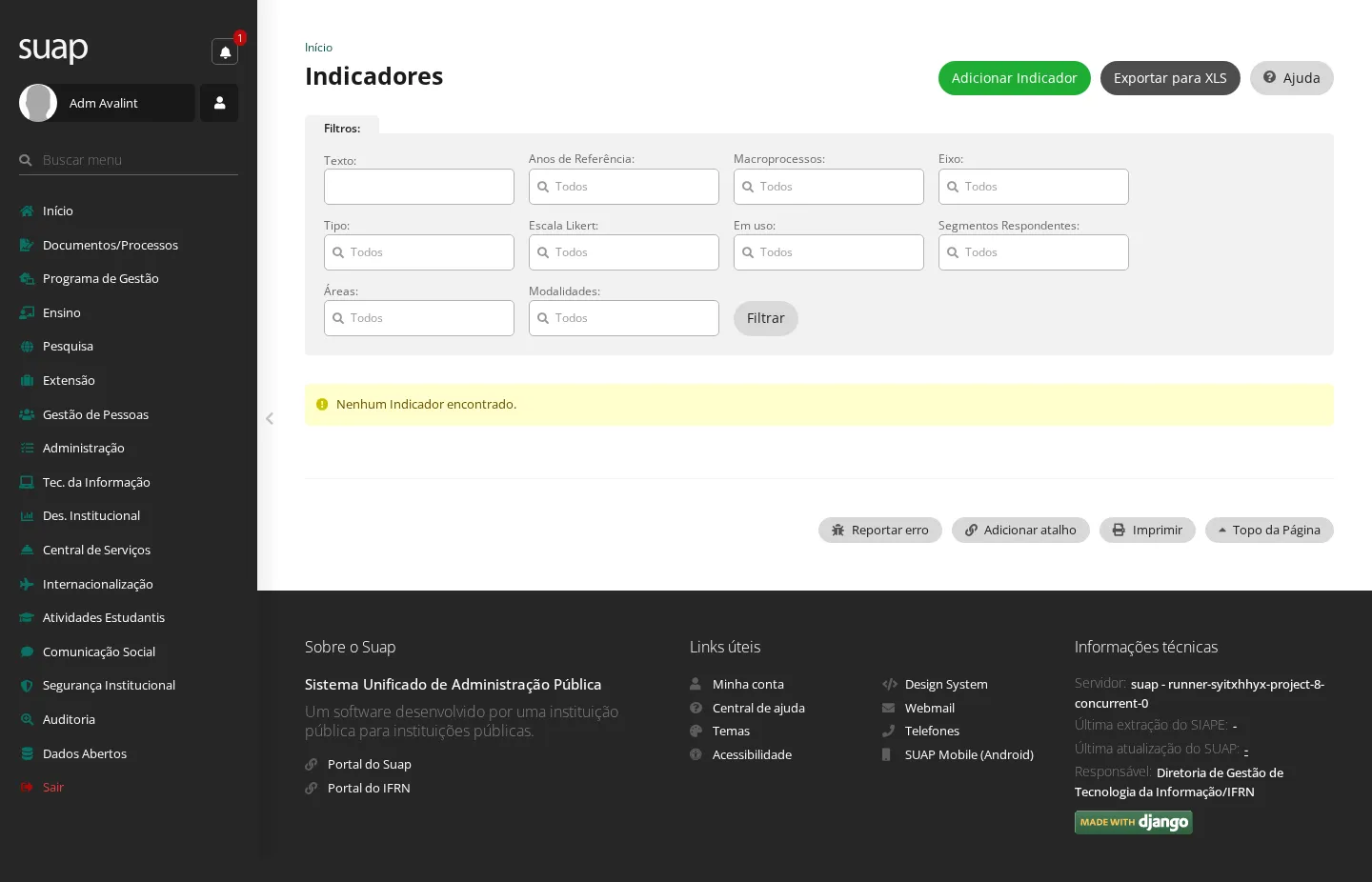
Task: Click the Filtrar button
Action: 766,318
